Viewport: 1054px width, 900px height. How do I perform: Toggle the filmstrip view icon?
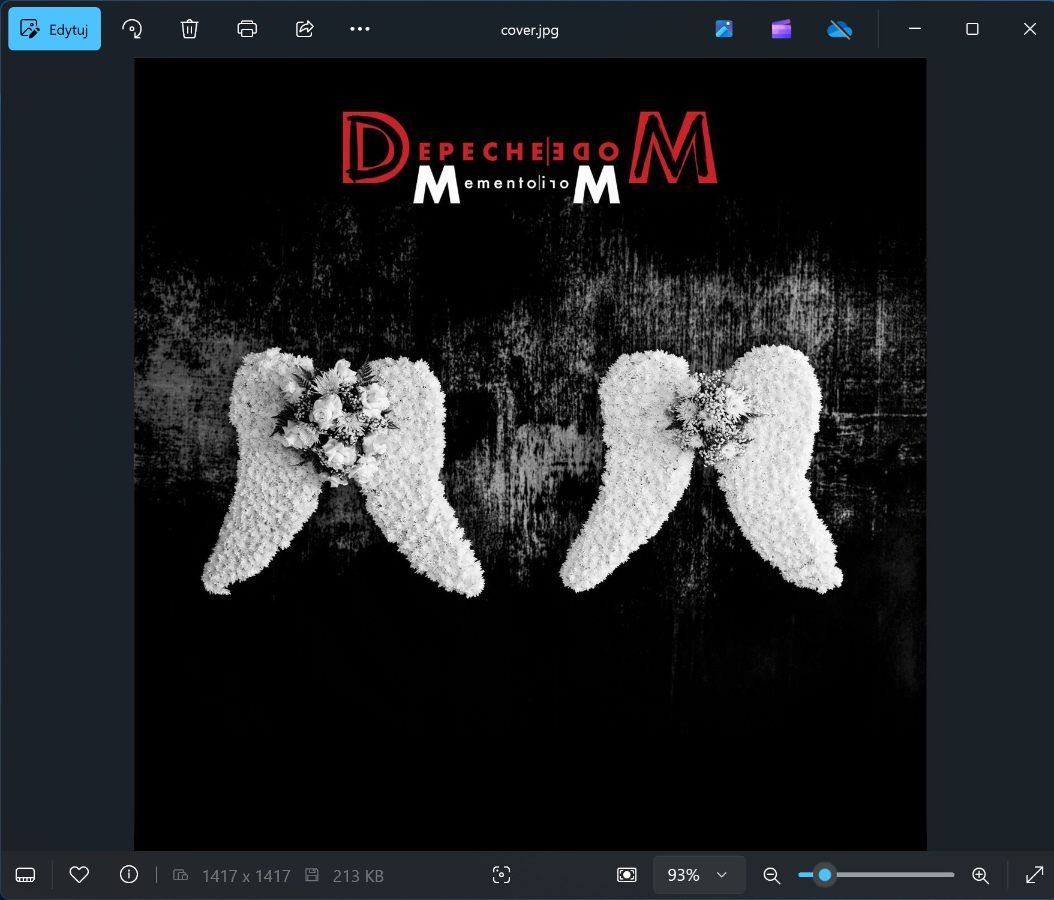click(x=26, y=875)
